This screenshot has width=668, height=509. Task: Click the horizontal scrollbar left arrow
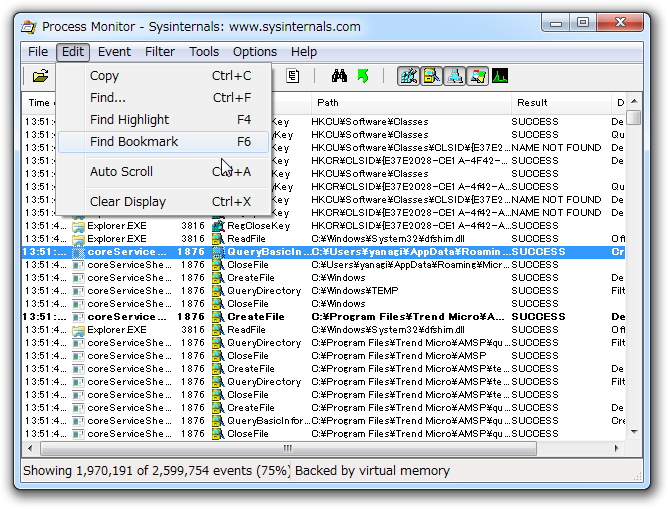tap(30, 449)
